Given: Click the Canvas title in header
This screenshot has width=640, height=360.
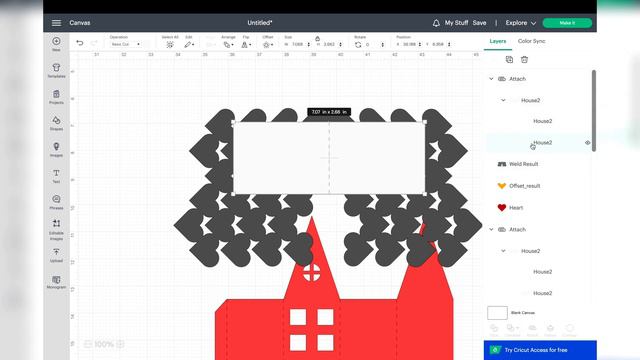Looking at the screenshot, I should 80,23.
